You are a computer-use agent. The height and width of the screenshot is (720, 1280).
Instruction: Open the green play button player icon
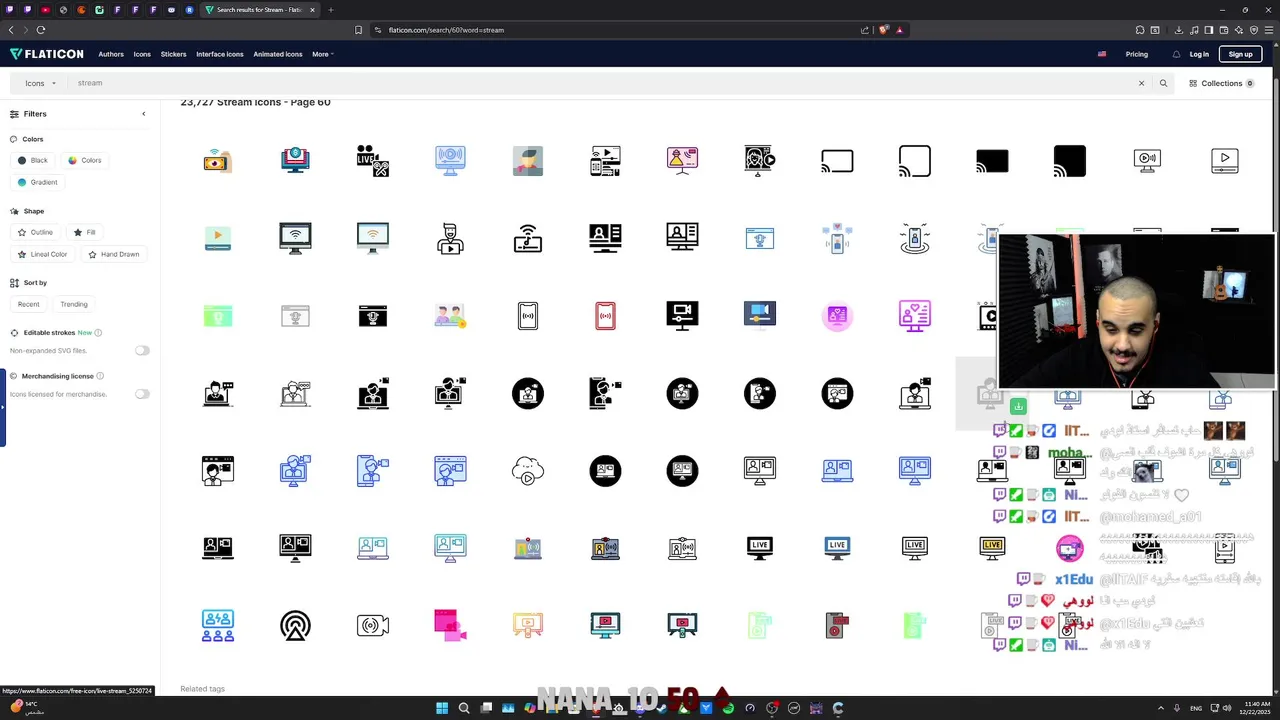point(218,238)
